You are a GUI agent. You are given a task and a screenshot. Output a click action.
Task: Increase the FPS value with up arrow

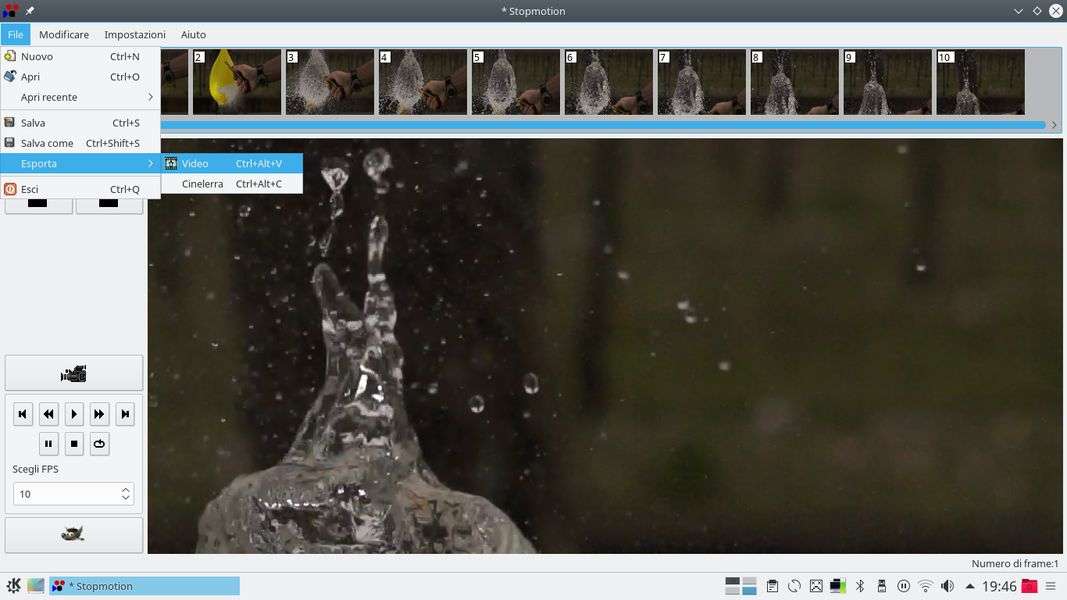pyautogui.click(x=125, y=489)
